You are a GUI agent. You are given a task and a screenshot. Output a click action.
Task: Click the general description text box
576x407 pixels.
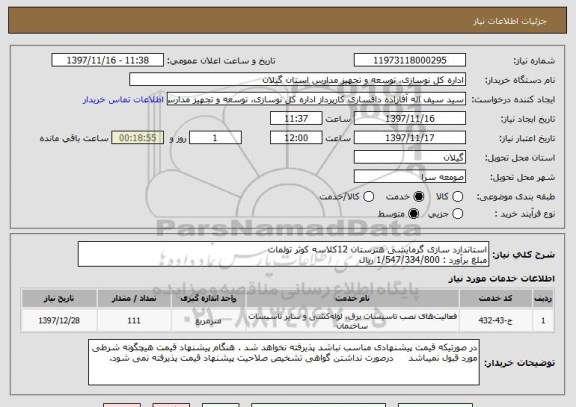click(283, 254)
